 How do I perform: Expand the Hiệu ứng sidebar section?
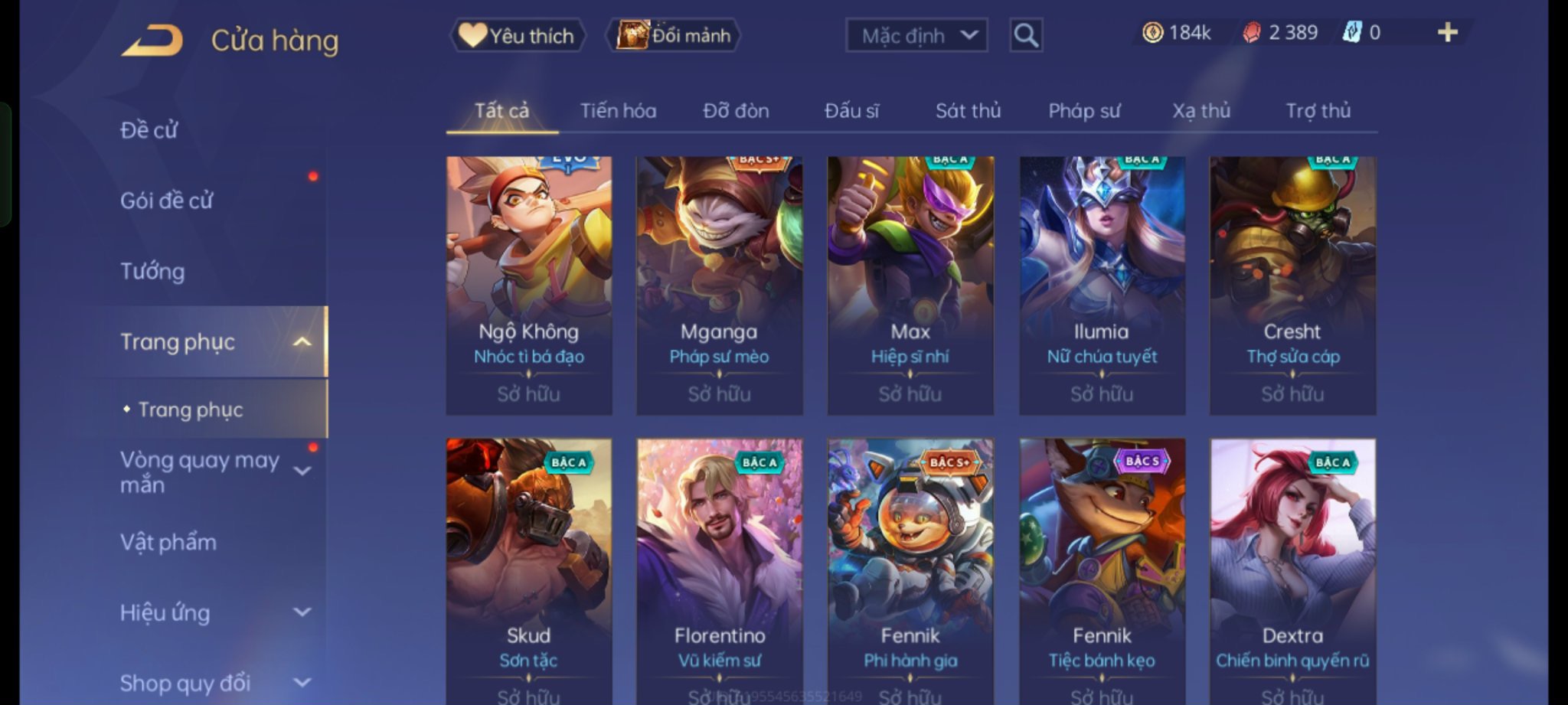(302, 612)
